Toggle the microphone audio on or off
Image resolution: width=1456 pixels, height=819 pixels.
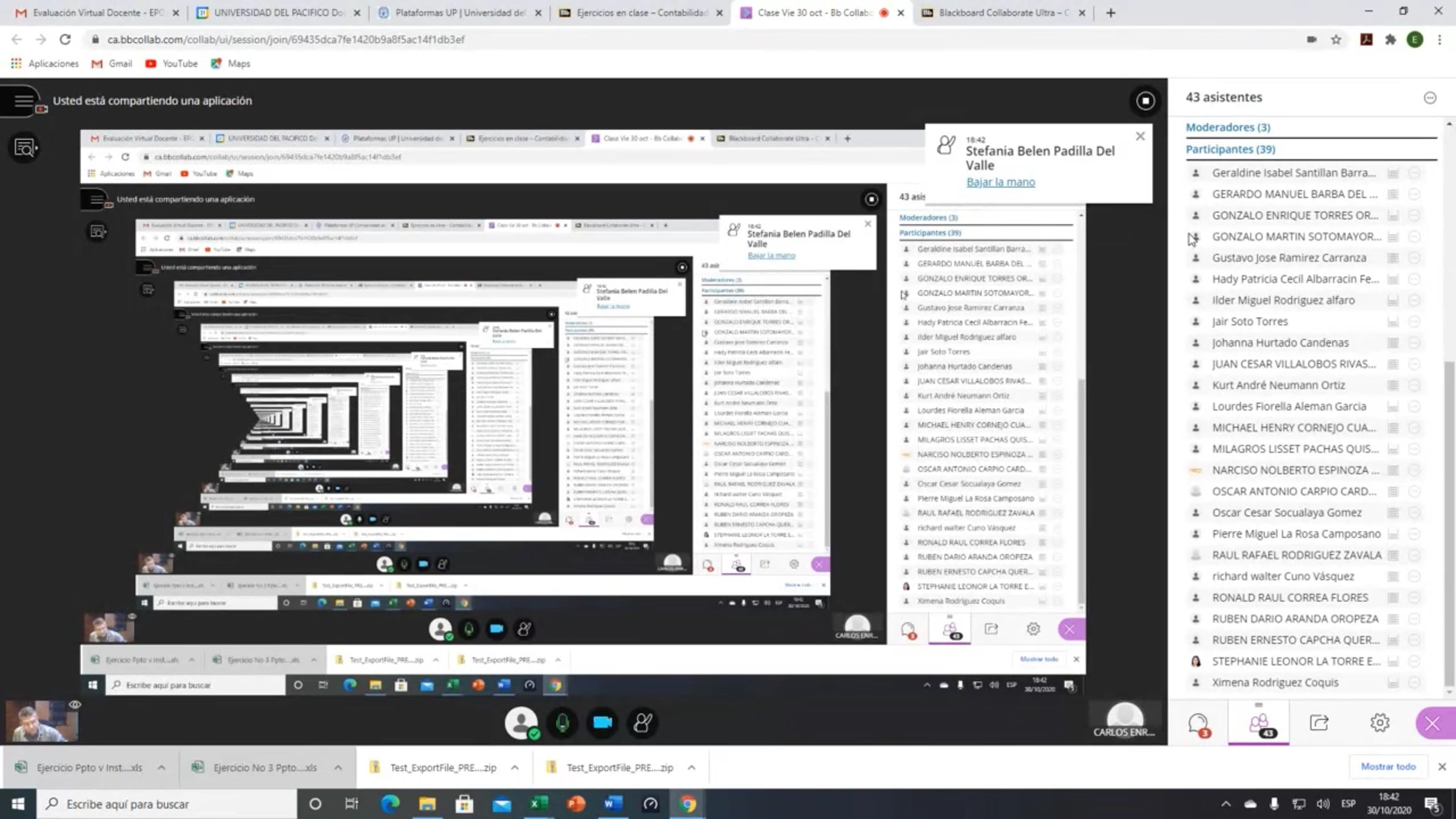pyautogui.click(x=562, y=723)
